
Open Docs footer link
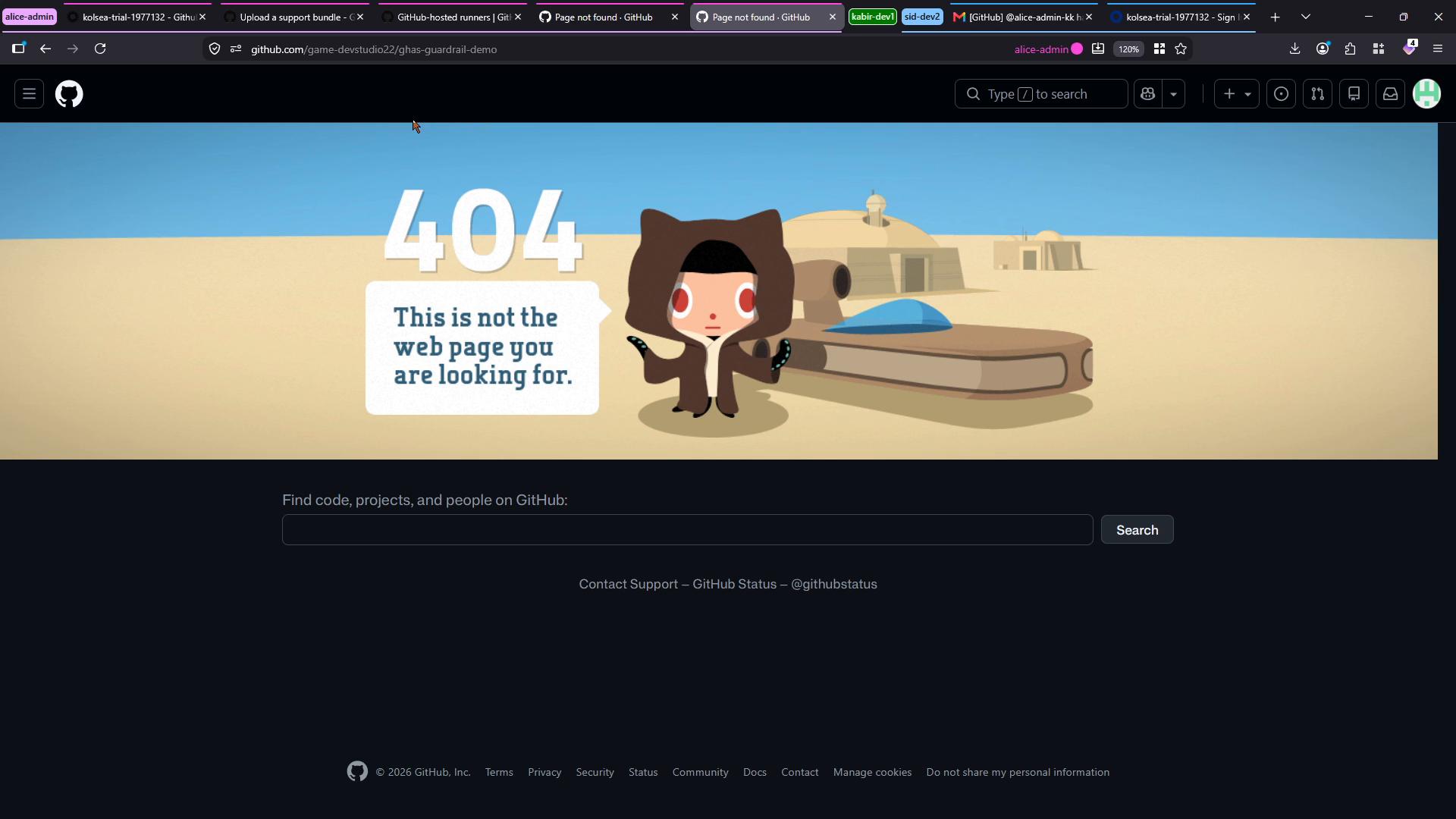(755, 772)
